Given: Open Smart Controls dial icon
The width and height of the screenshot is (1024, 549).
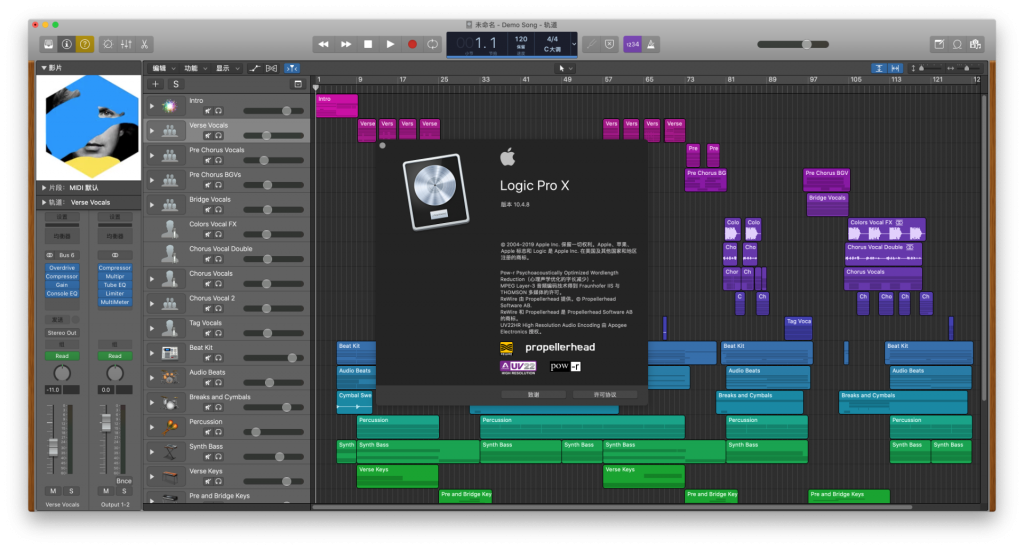Looking at the screenshot, I should 108,44.
